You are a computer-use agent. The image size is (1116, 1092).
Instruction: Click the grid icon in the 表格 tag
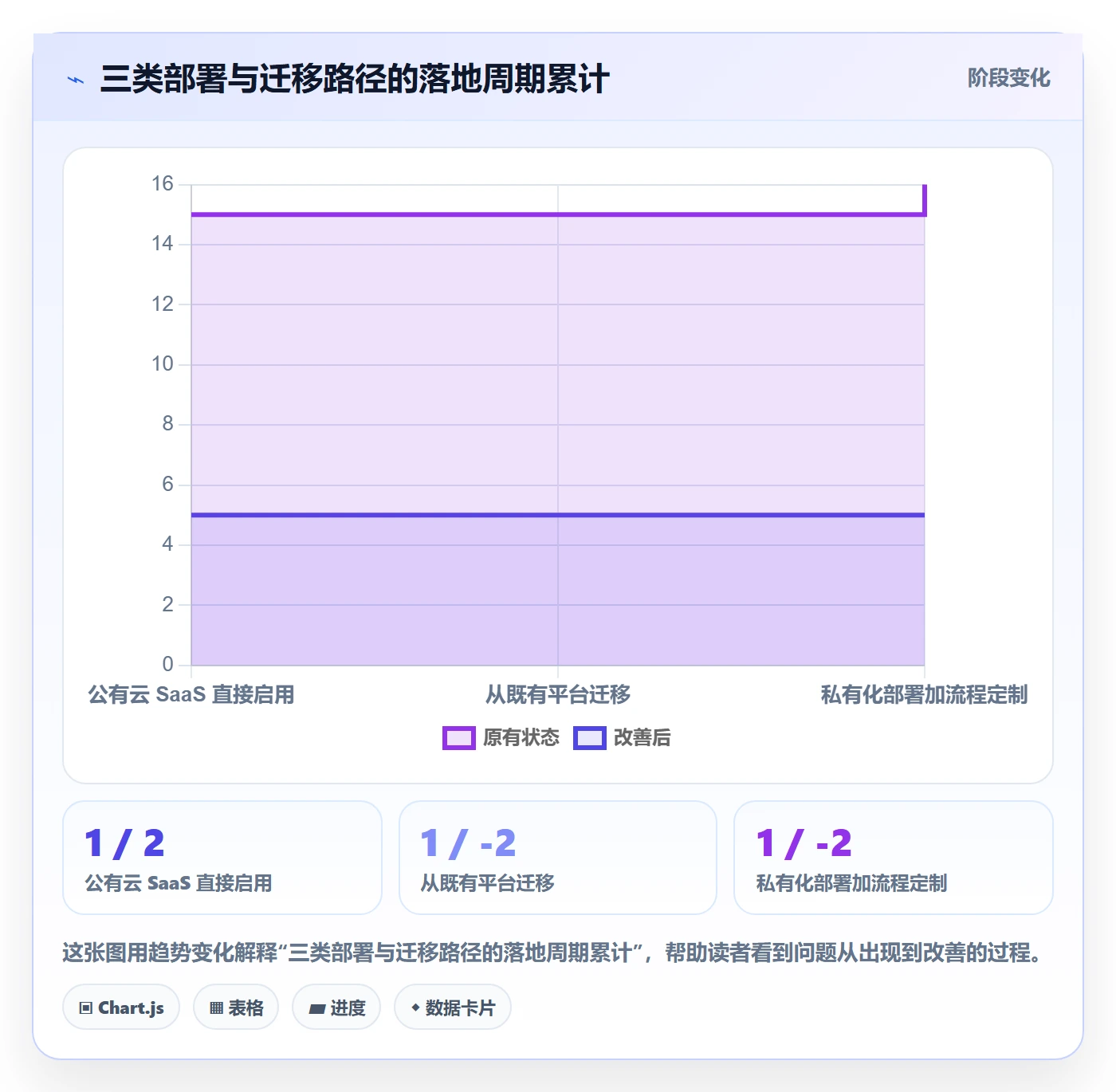(216, 1008)
